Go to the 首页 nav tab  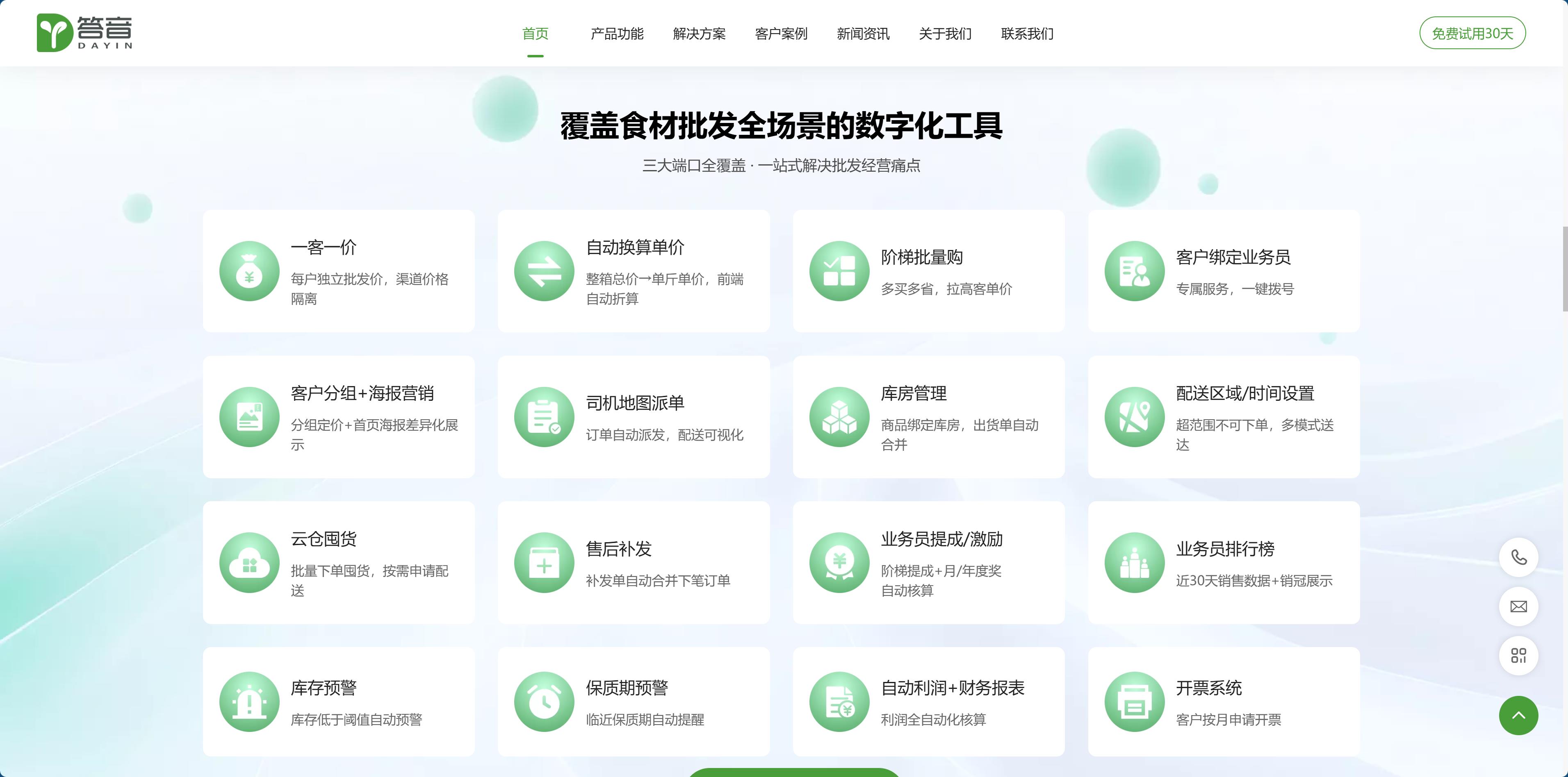(535, 34)
